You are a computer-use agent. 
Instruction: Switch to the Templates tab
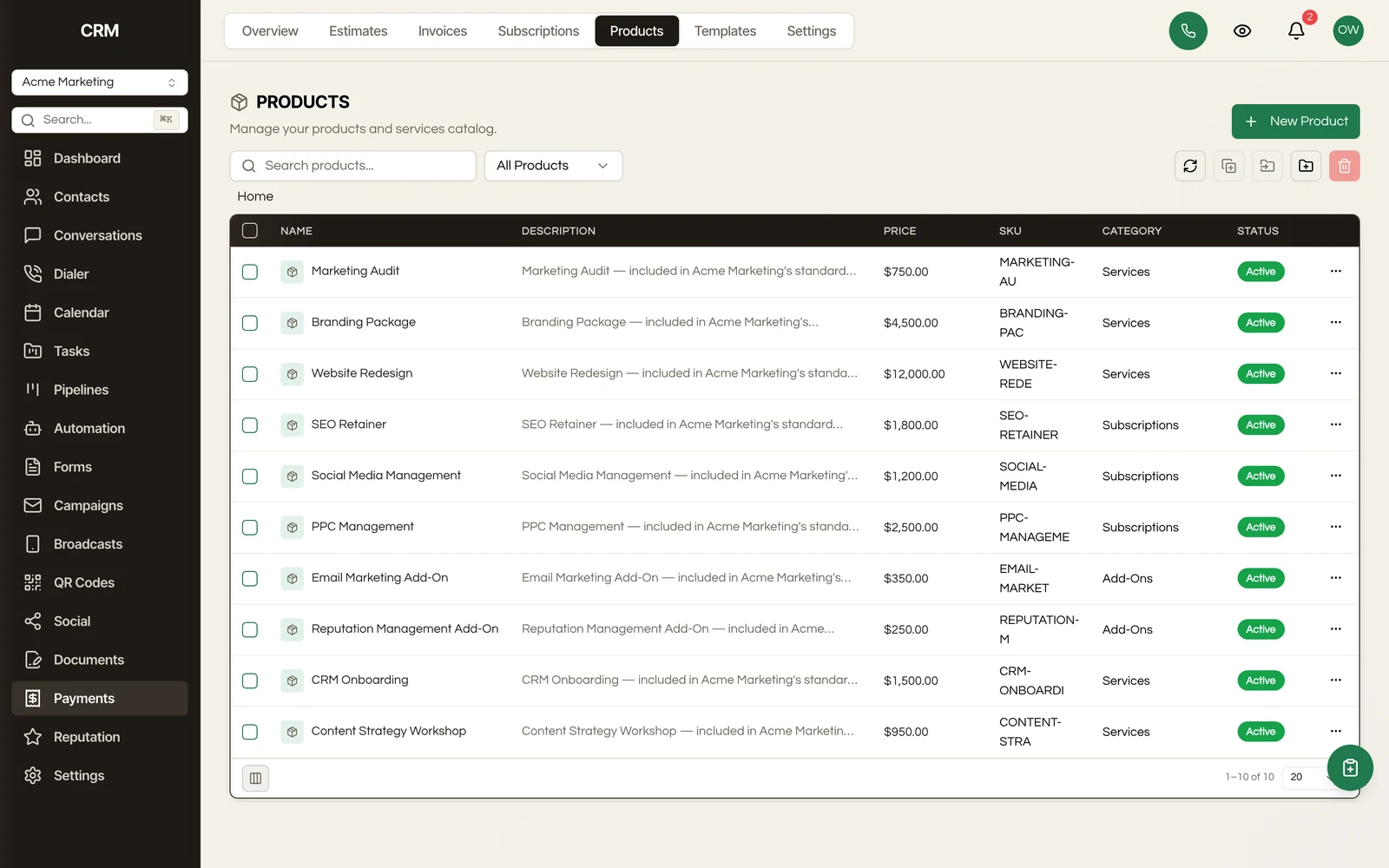tap(725, 31)
